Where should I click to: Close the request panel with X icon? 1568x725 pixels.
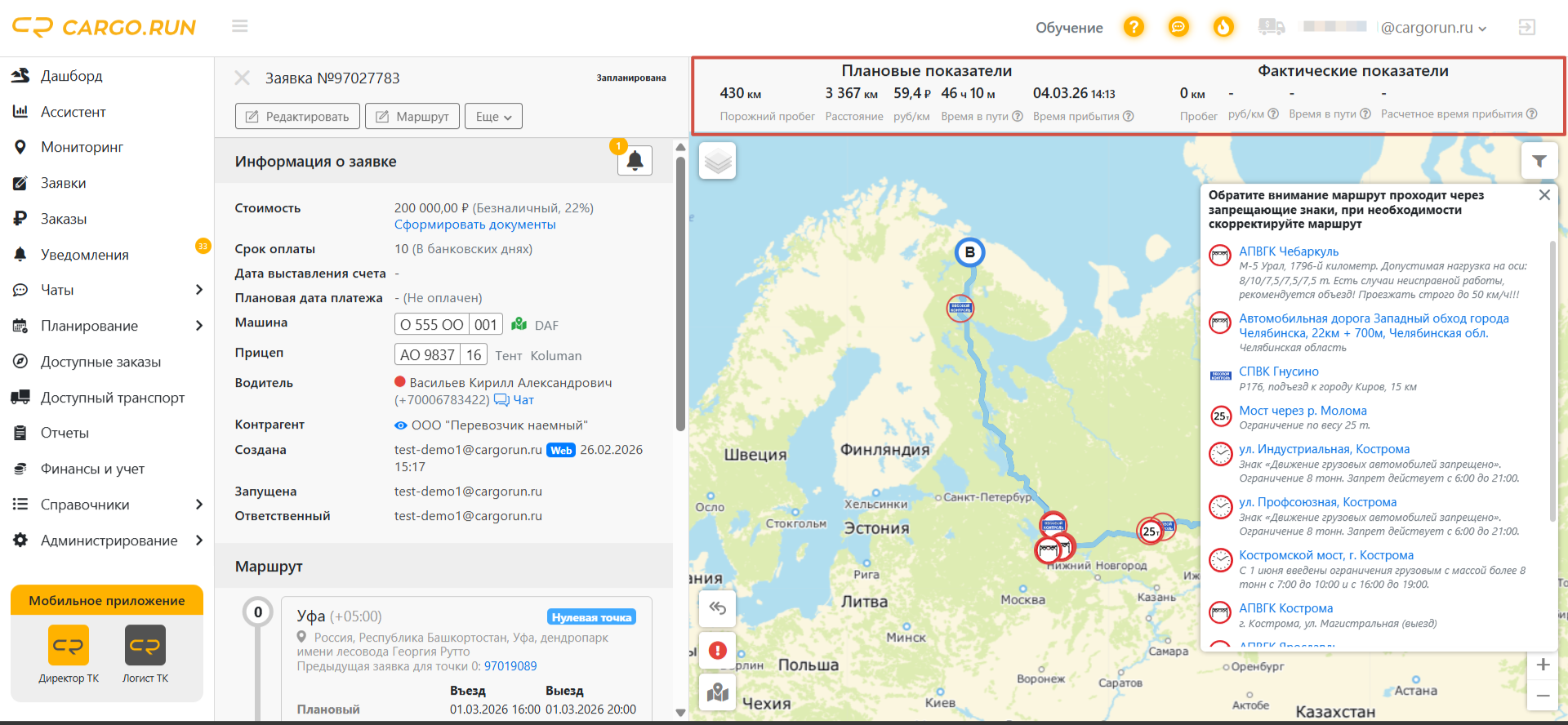tap(243, 78)
